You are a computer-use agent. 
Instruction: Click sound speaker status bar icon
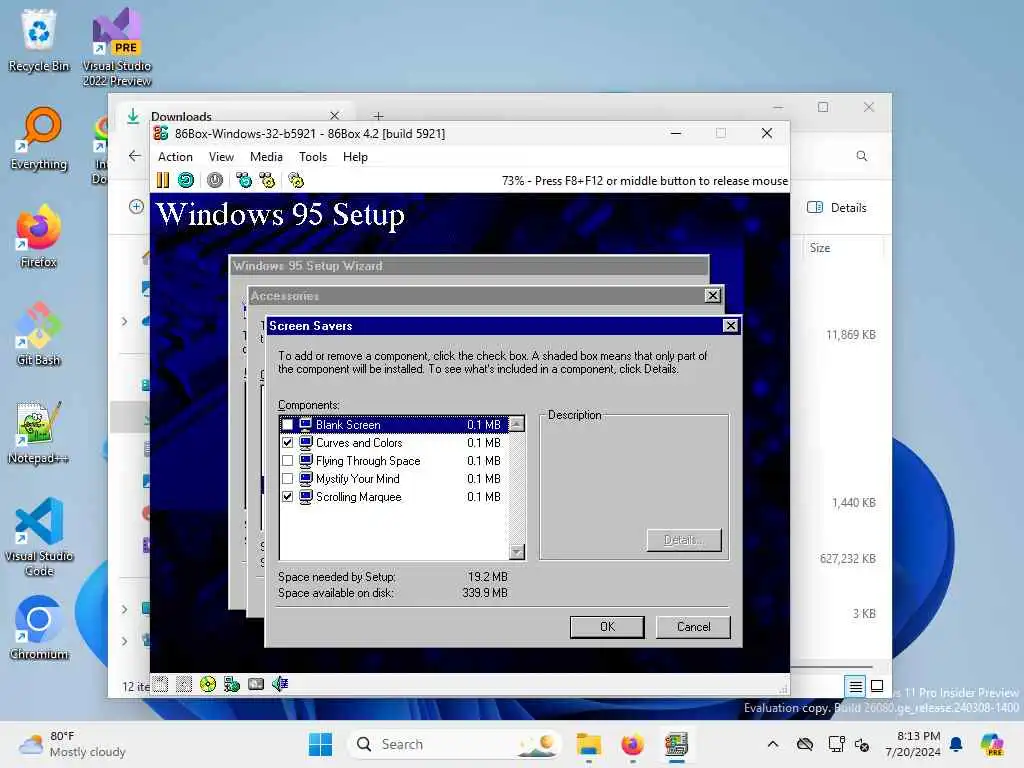tap(280, 684)
